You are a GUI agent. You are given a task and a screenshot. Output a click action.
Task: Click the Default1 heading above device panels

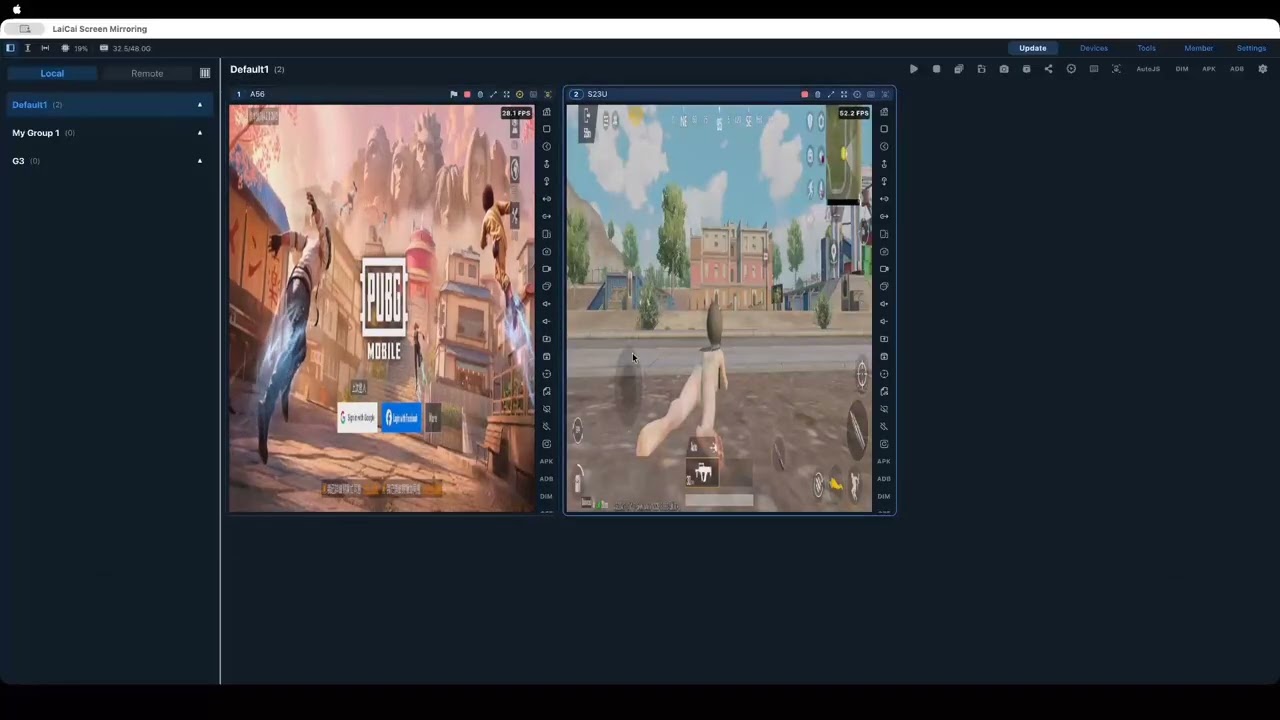point(249,69)
